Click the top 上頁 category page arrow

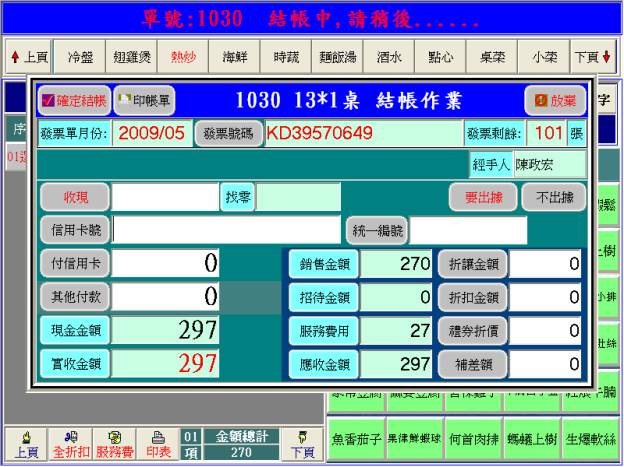(29, 57)
